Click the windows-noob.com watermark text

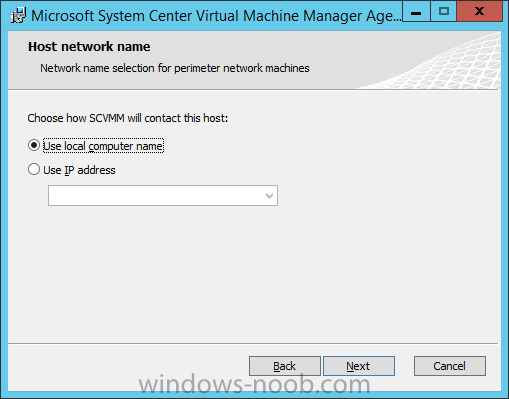(x=254, y=384)
